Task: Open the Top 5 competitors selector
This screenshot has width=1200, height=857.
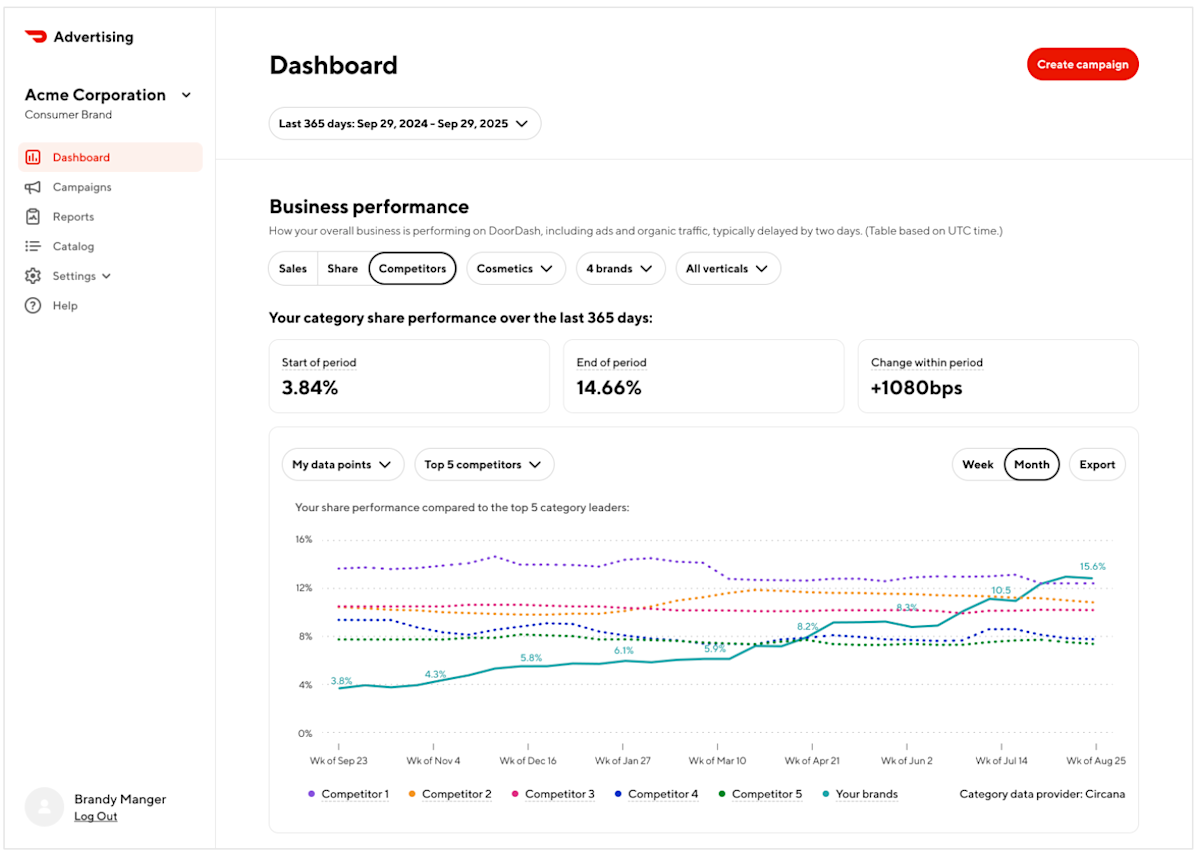Action: 484,464
